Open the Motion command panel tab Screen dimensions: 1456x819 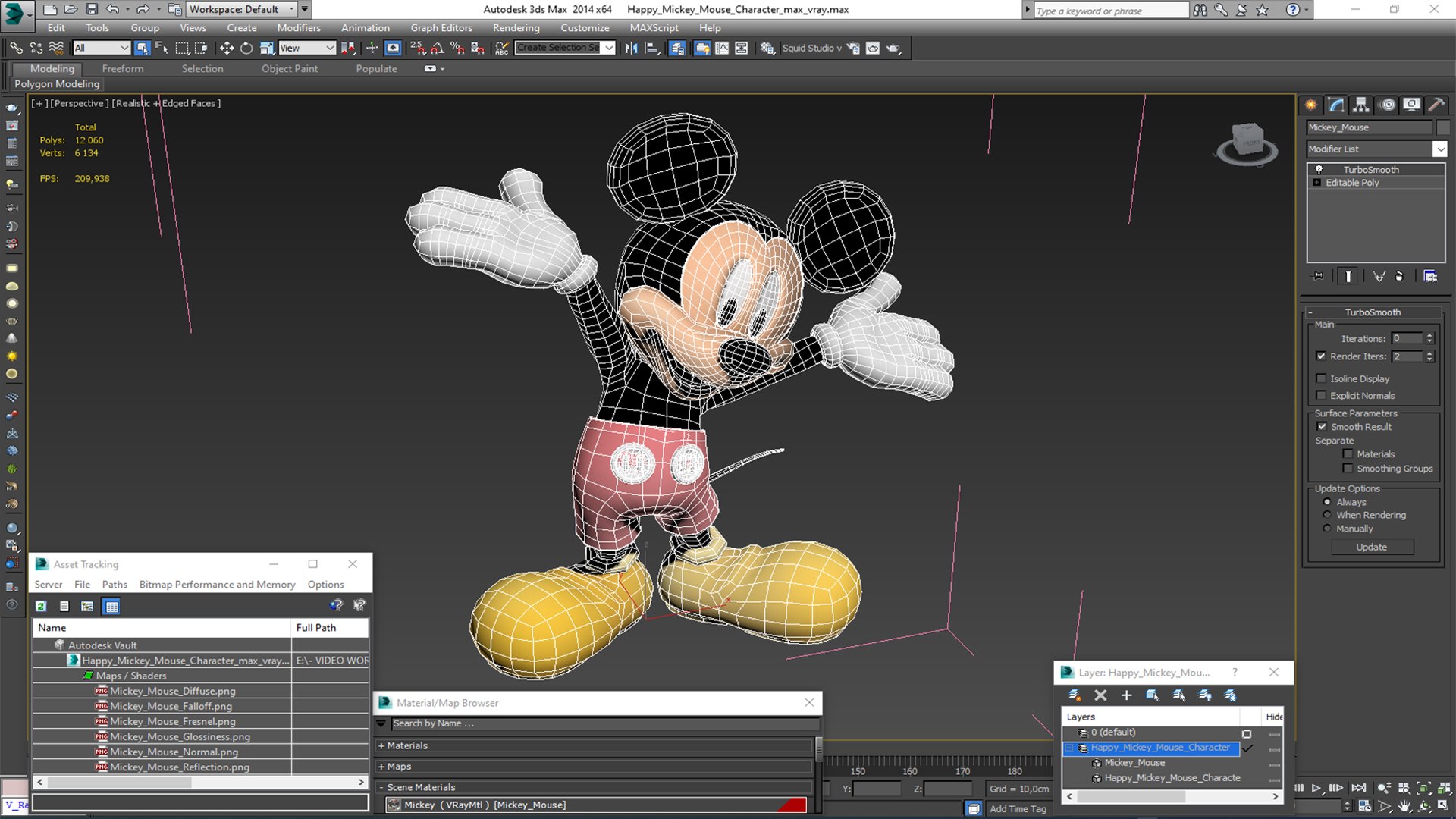pos(1388,105)
